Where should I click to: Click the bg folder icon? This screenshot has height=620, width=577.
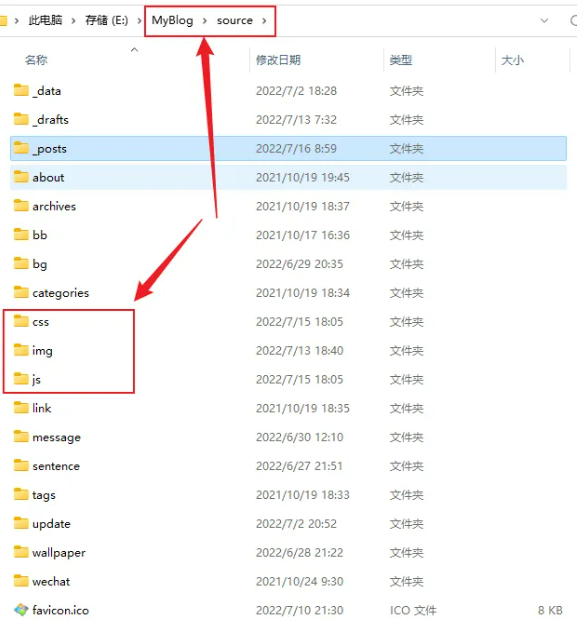(21, 264)
